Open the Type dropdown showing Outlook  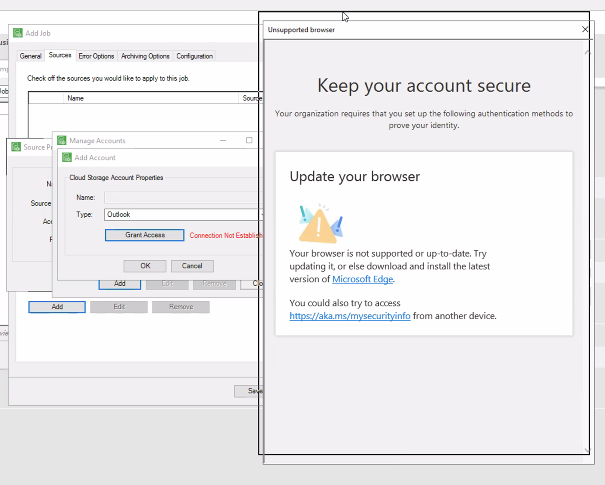point(183,215)
